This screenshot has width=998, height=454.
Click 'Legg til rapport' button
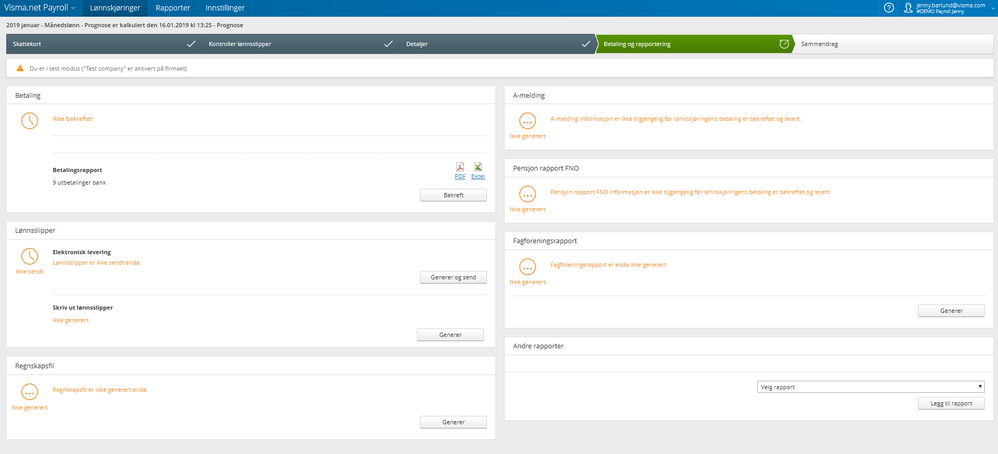951,404
